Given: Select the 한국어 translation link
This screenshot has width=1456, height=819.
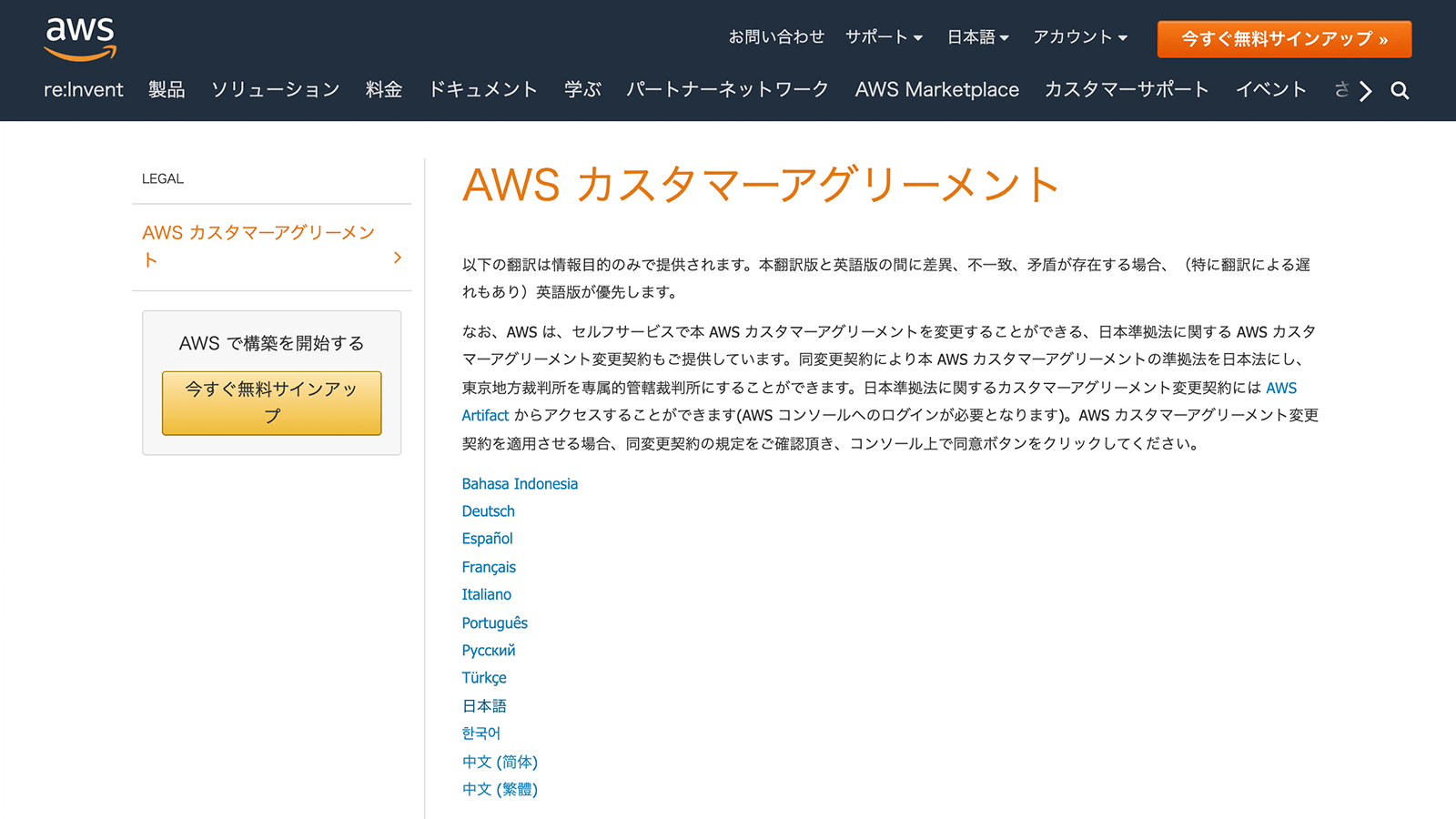Looking at the screenshot, I should click(x=480, y=733).
